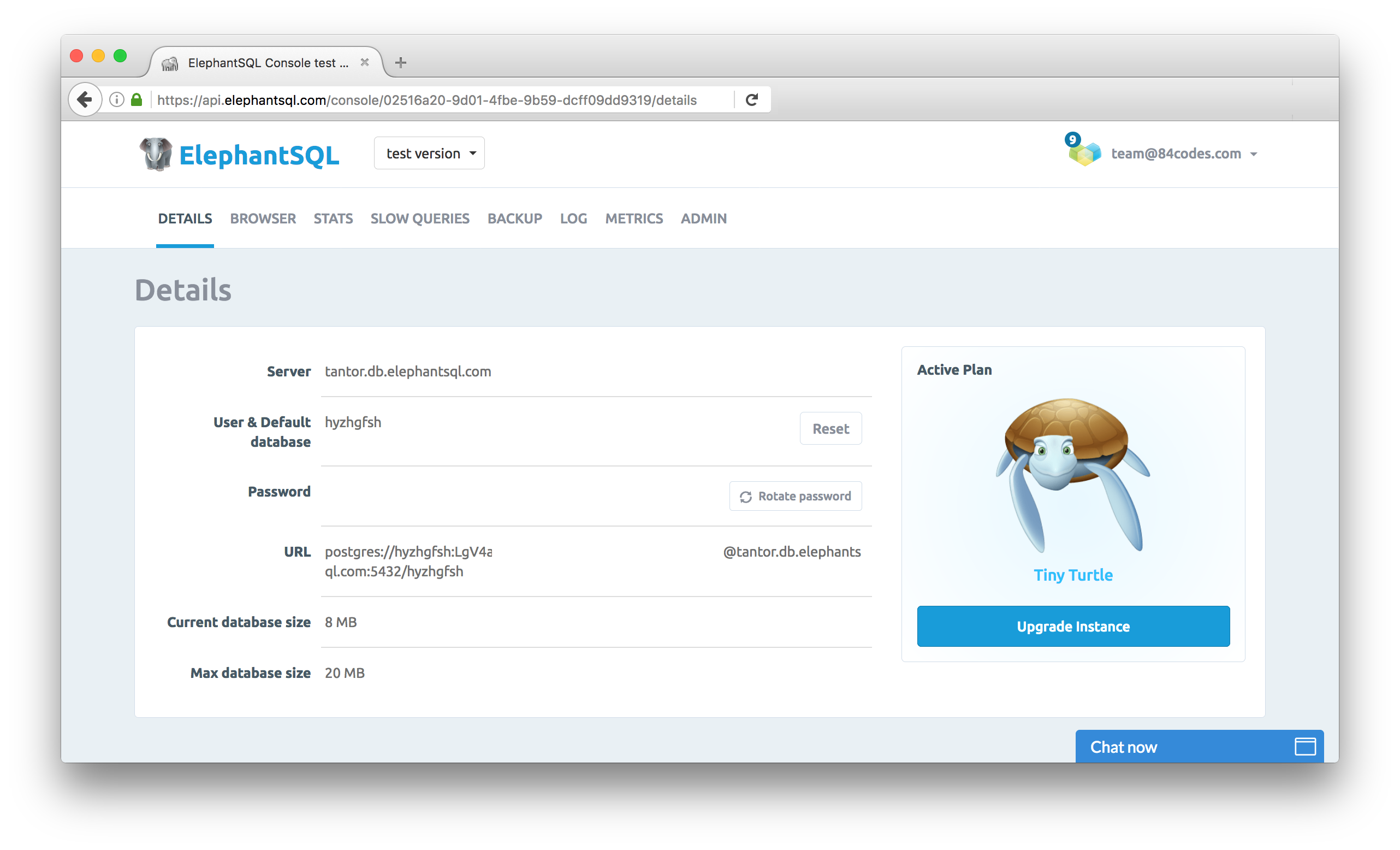Viewport: 1400px width, 850px height.
Task: Click the reload page icon
Action: [752, 99]
